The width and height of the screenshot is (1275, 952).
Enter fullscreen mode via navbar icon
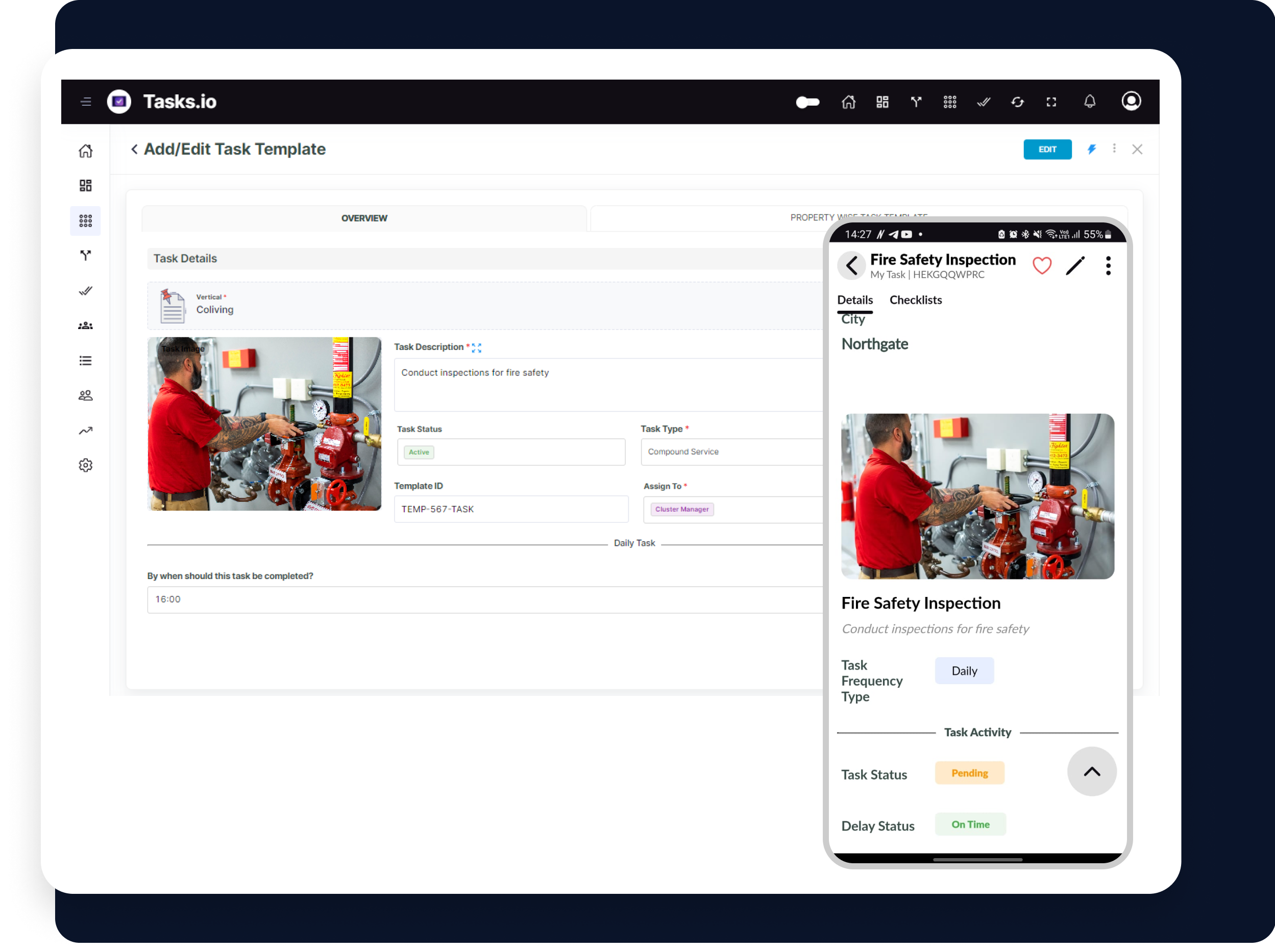(x=1051, y=102)
